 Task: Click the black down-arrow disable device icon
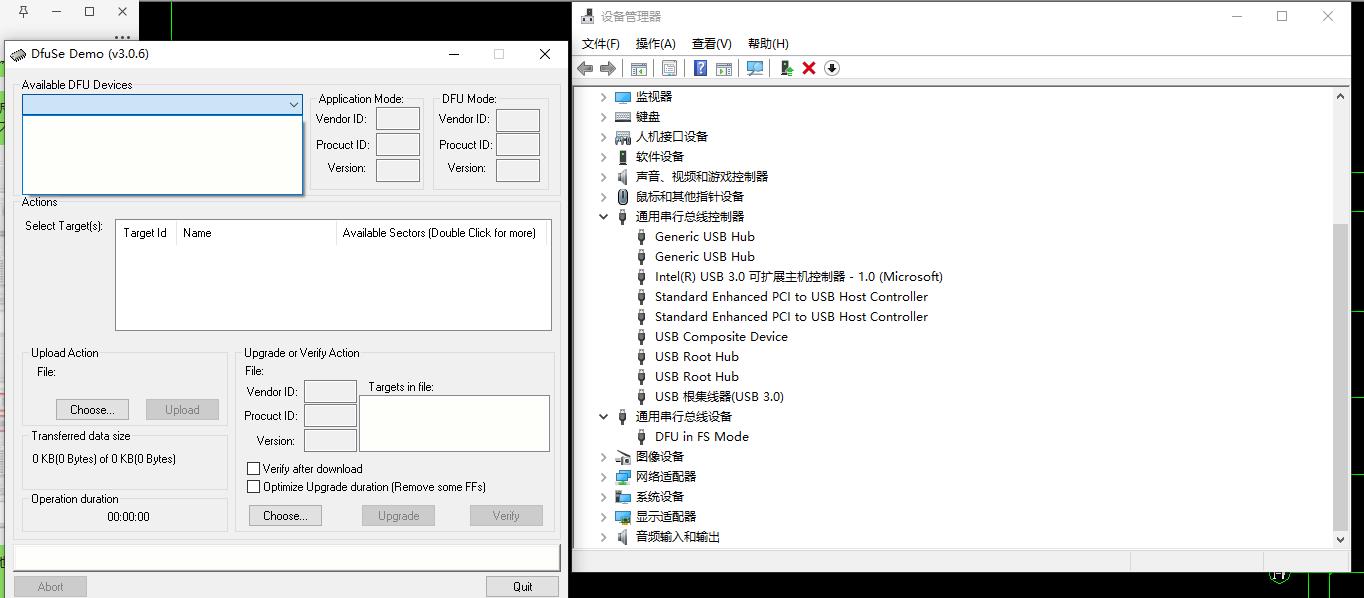832,68
